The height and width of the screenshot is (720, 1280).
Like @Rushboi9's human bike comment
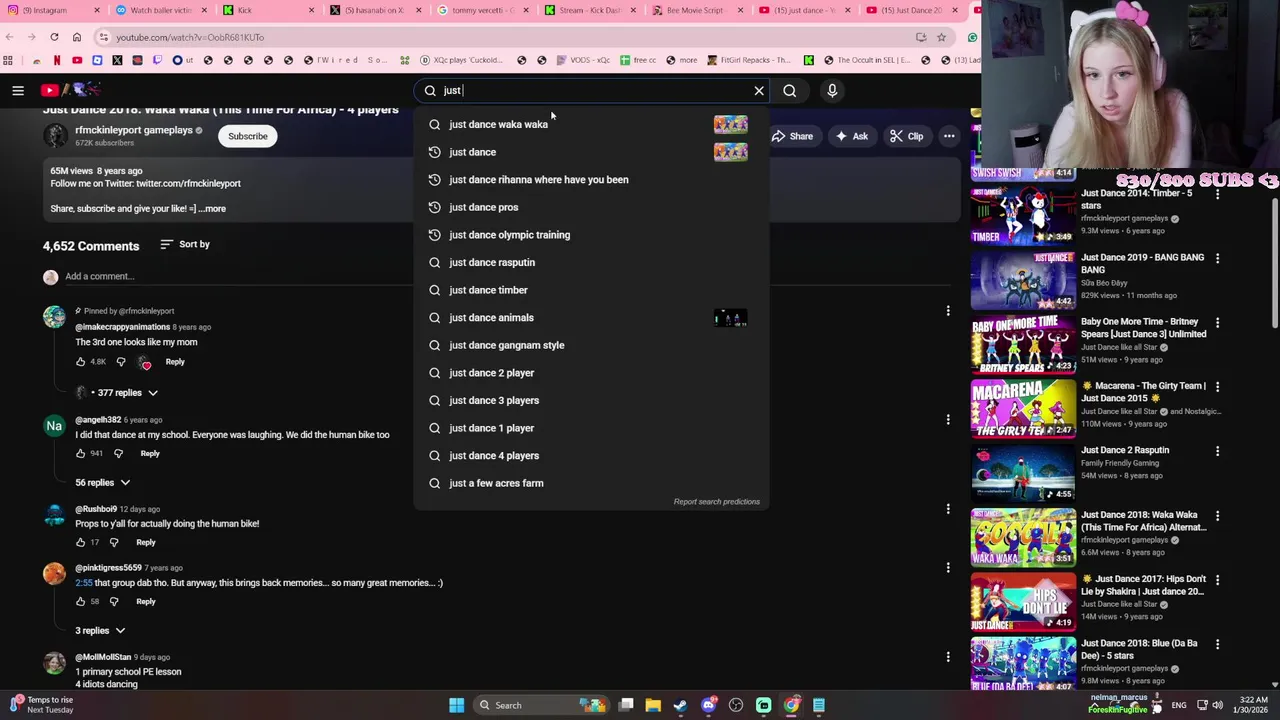81,543
